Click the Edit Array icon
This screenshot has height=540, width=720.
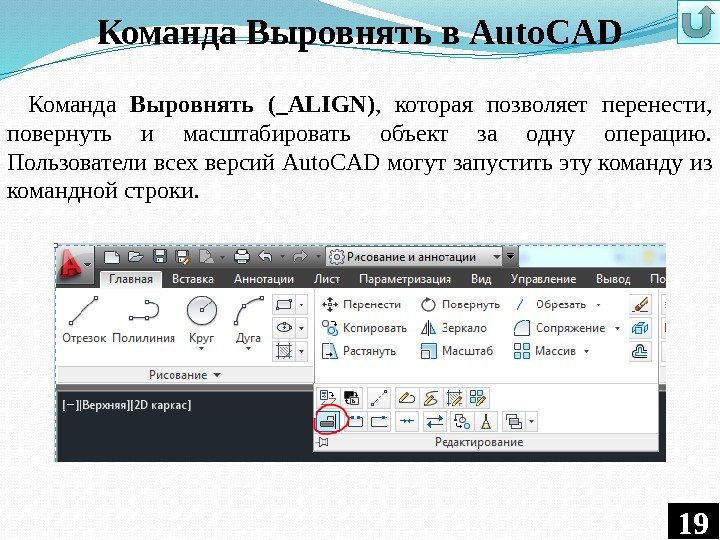click(478, 398)
